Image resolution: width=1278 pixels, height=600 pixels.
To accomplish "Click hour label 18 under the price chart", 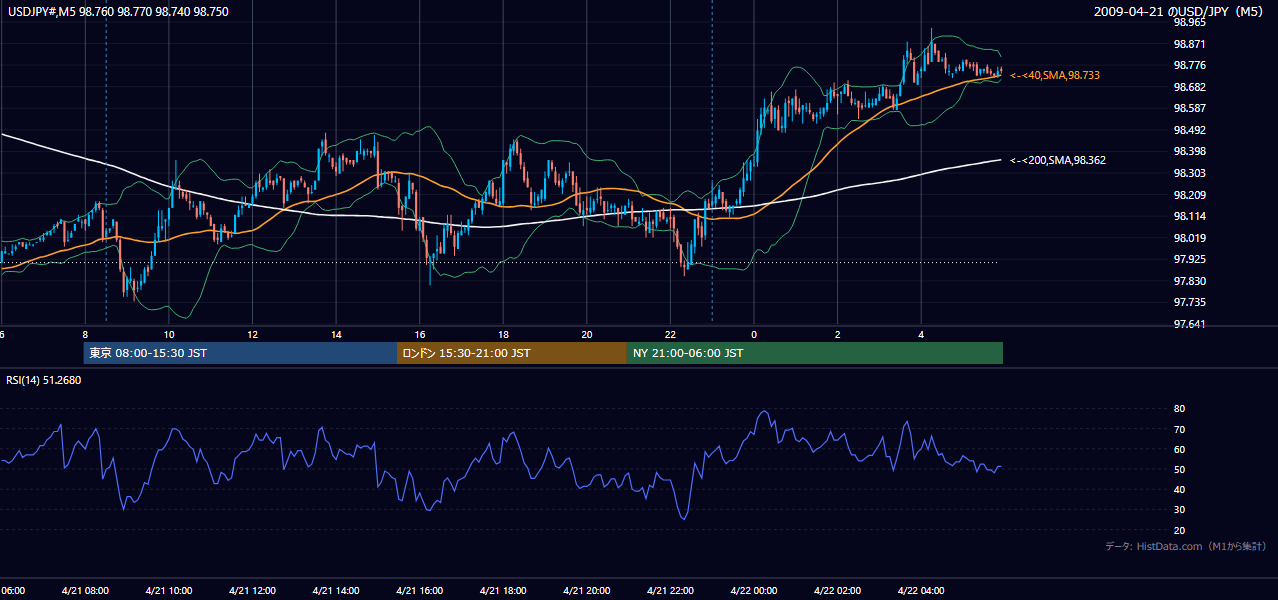I will [503, 334].
